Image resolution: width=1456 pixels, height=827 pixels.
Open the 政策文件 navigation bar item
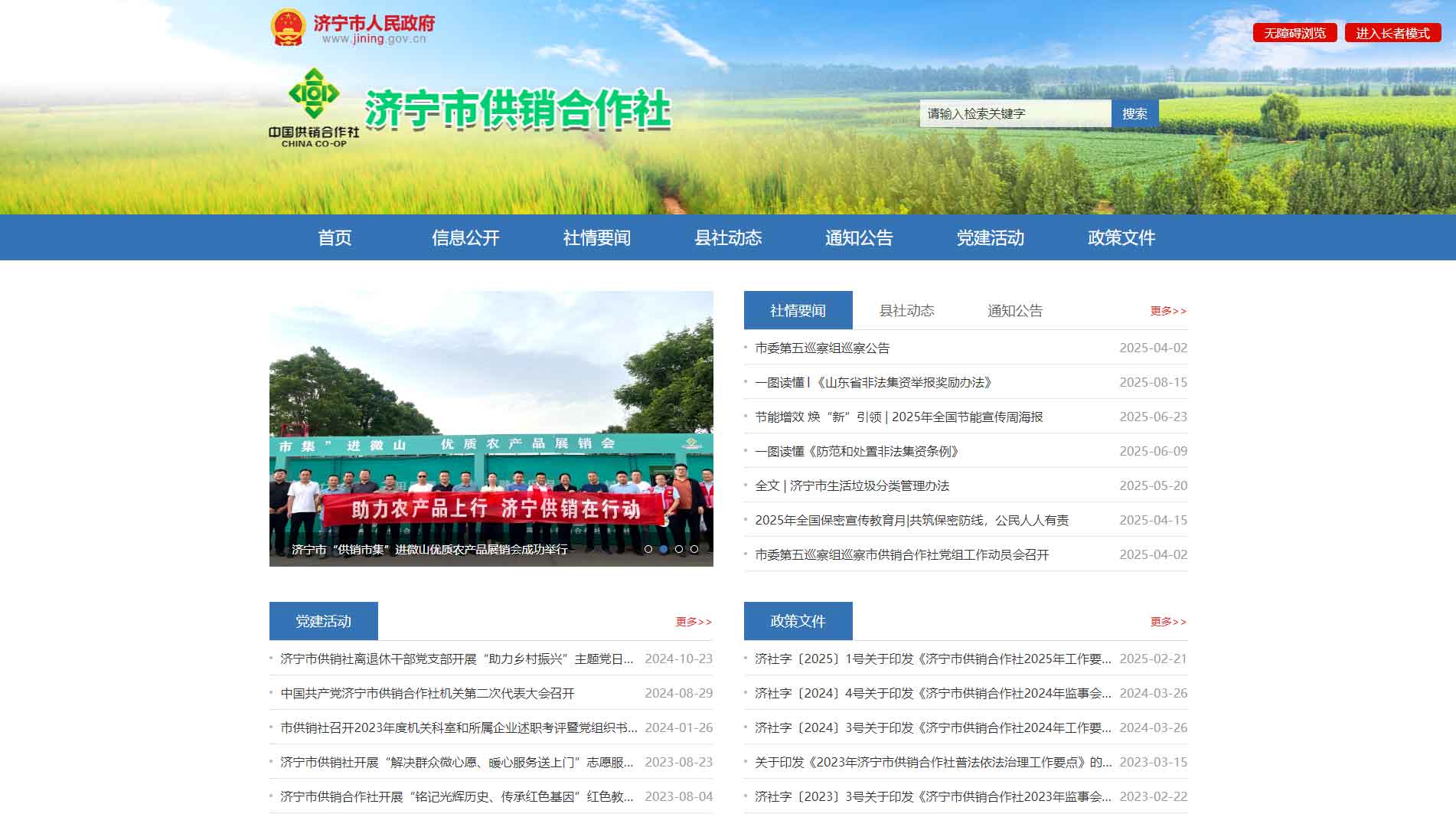click(1121, 238)
